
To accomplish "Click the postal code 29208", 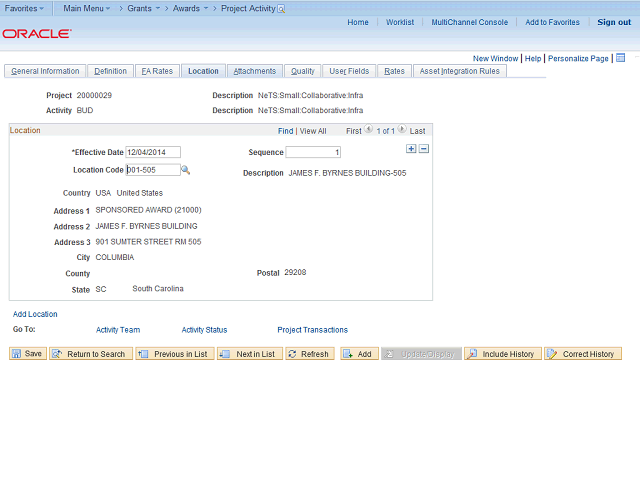I will pos(295,272).
